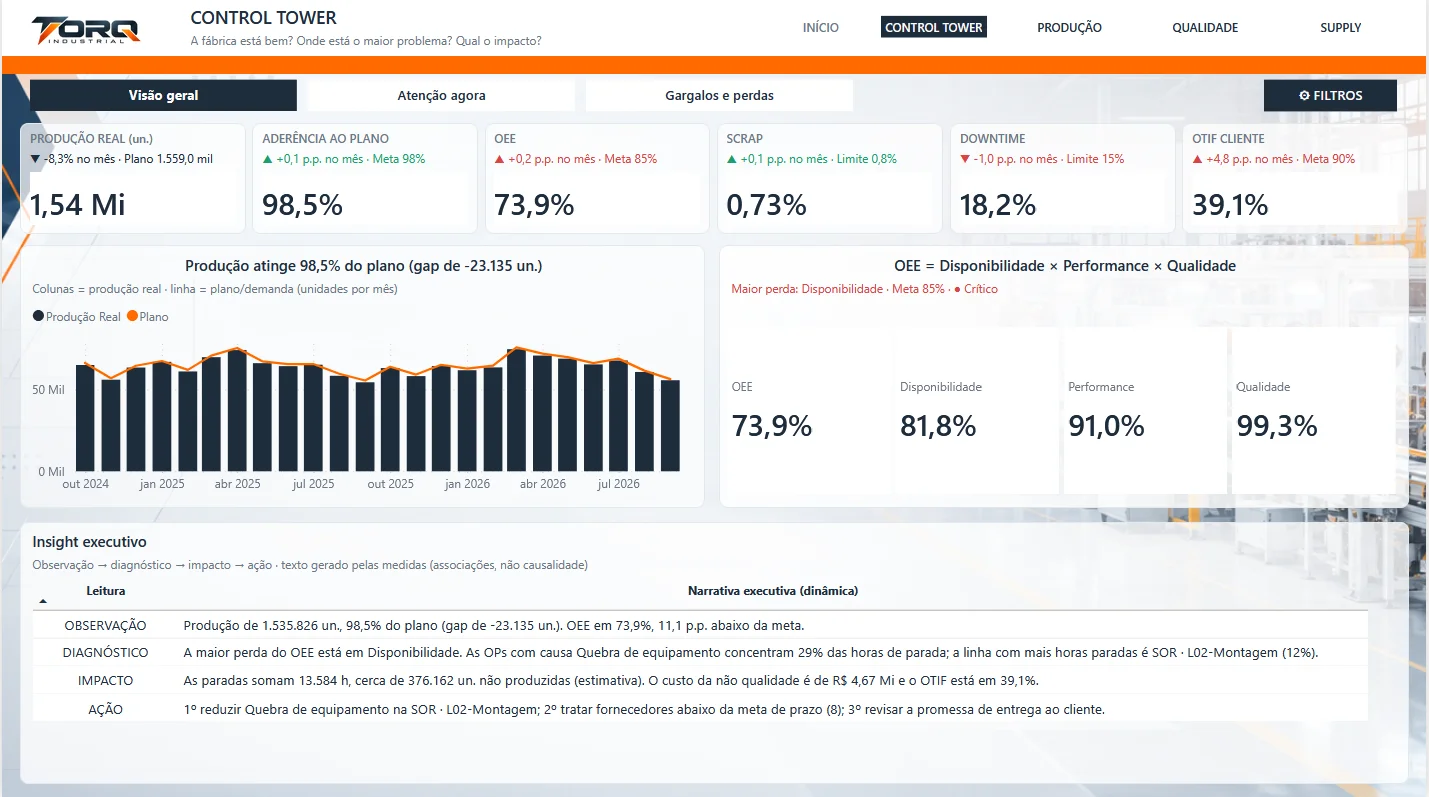Screen dimensions: 1429x797
Task: Click the Disponibilidade value 81,8%
Action: (938, 426)
